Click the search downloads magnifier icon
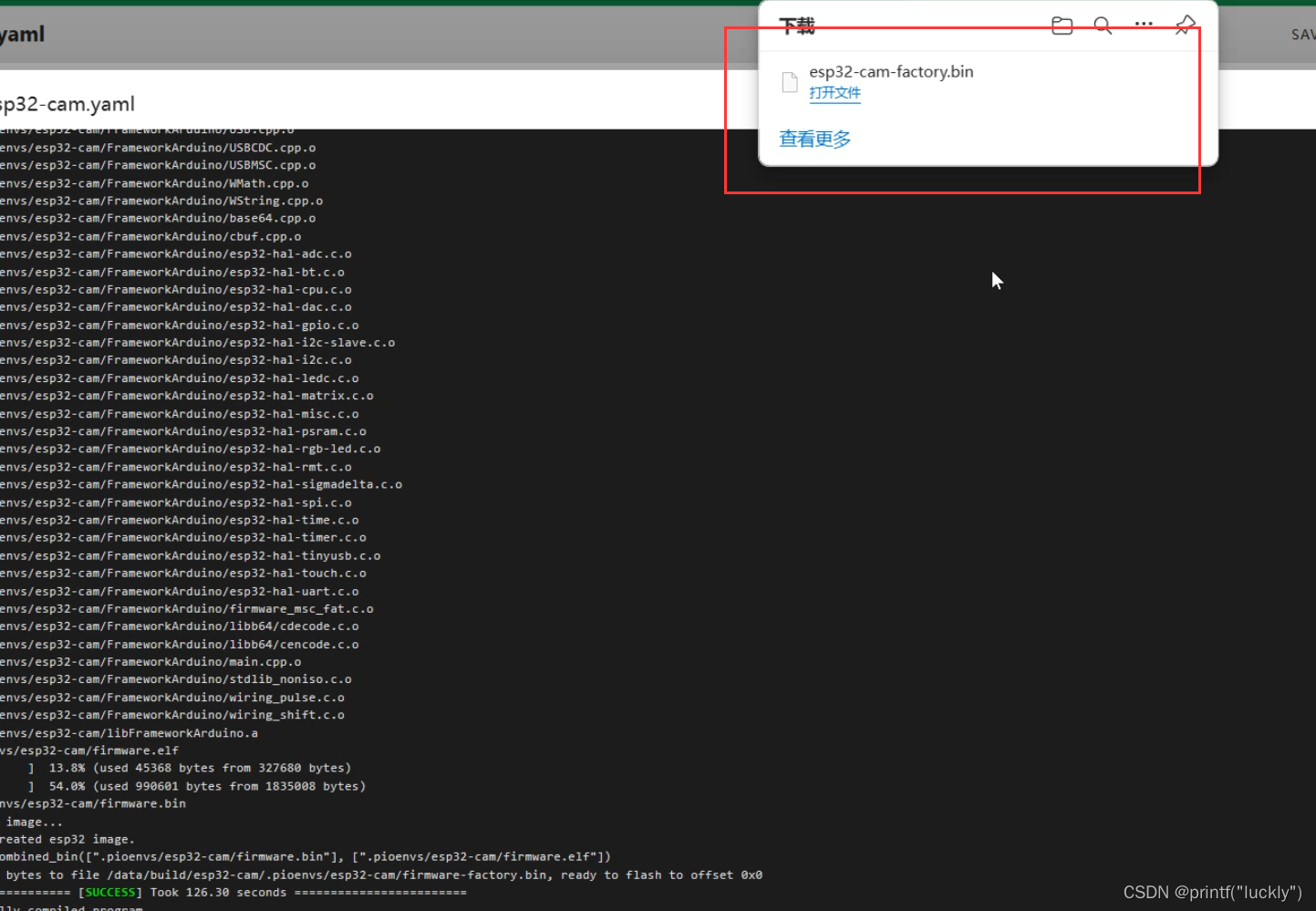This screenshot has width=1316, height=911. [1102, 26]
